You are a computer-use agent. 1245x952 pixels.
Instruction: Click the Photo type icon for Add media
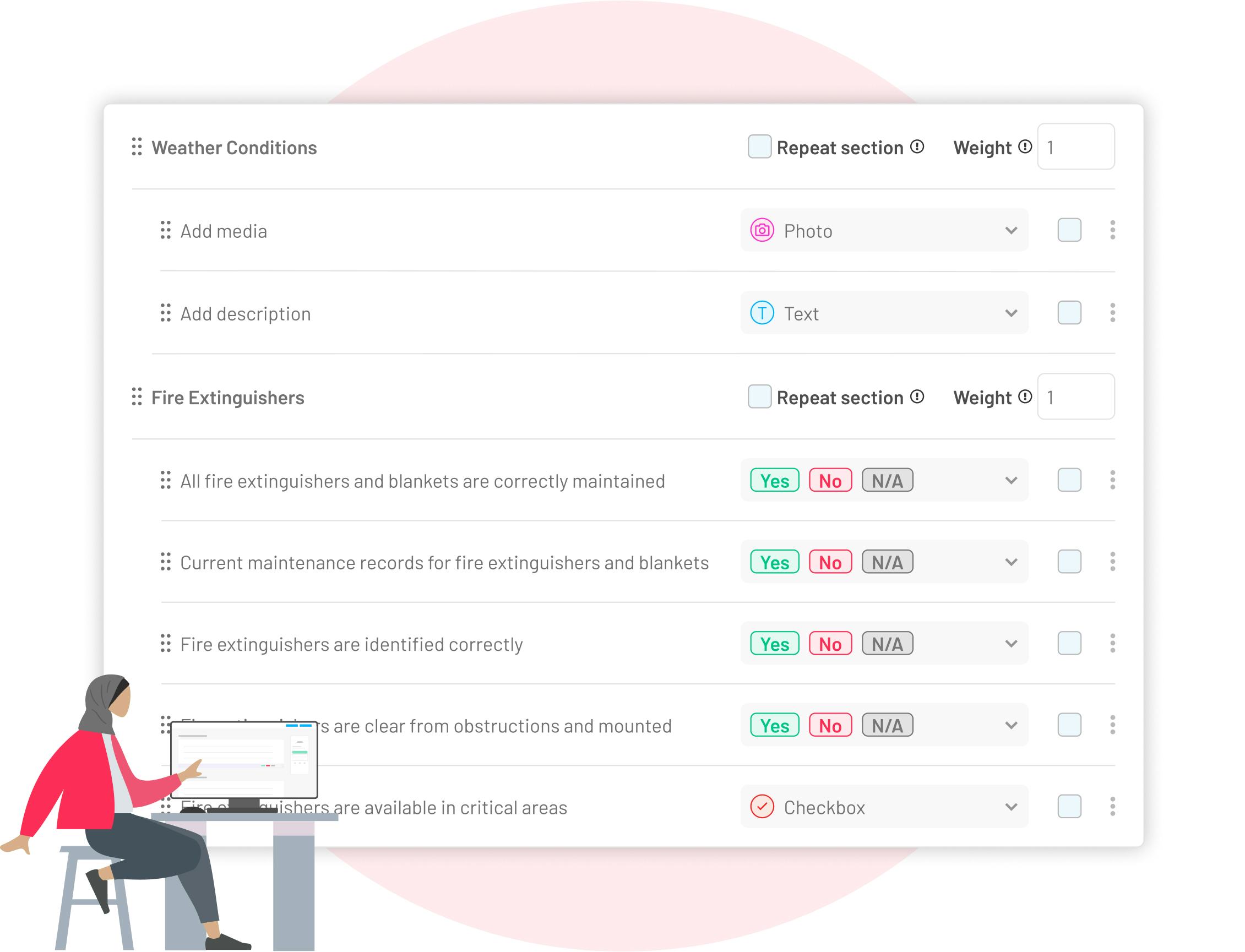pyautogui.click(x=763, y=231)
